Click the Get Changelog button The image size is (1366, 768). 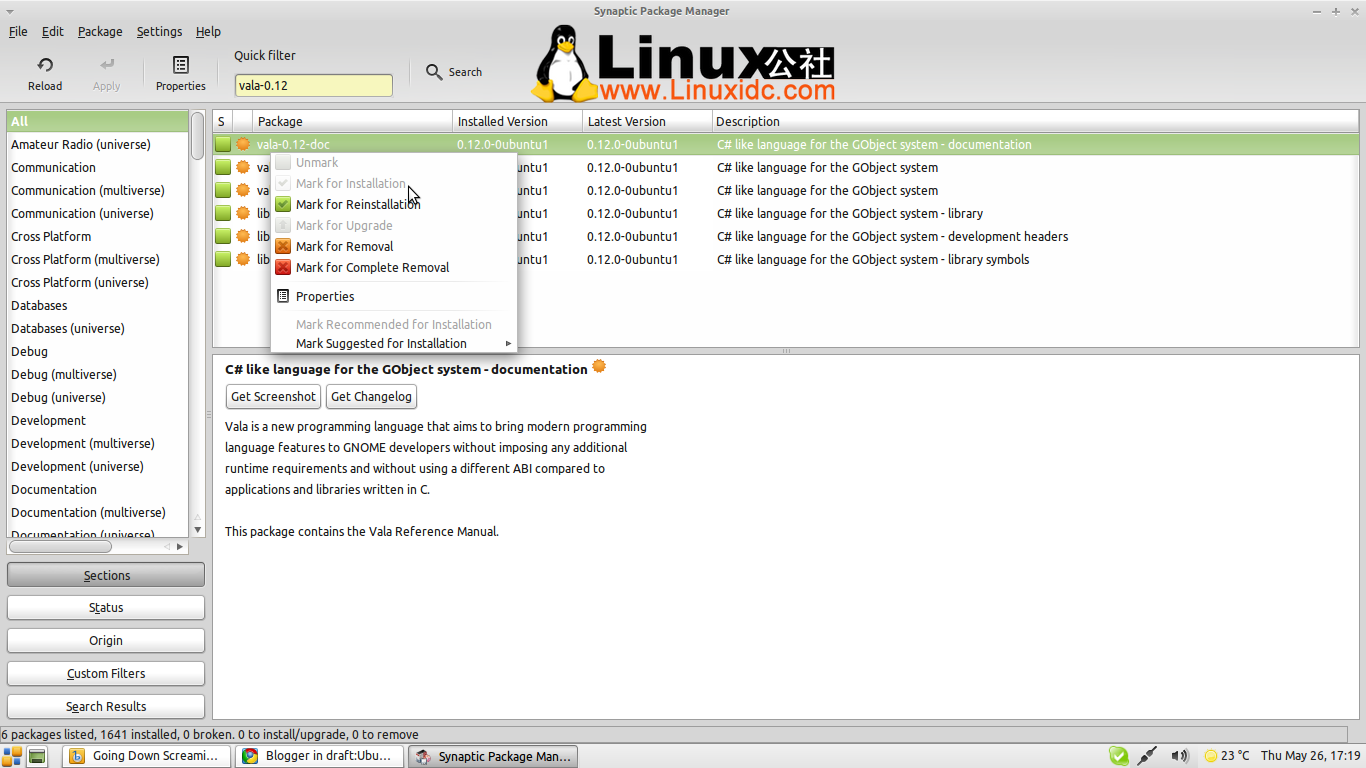pyautogui.click(x=371, y=396)
